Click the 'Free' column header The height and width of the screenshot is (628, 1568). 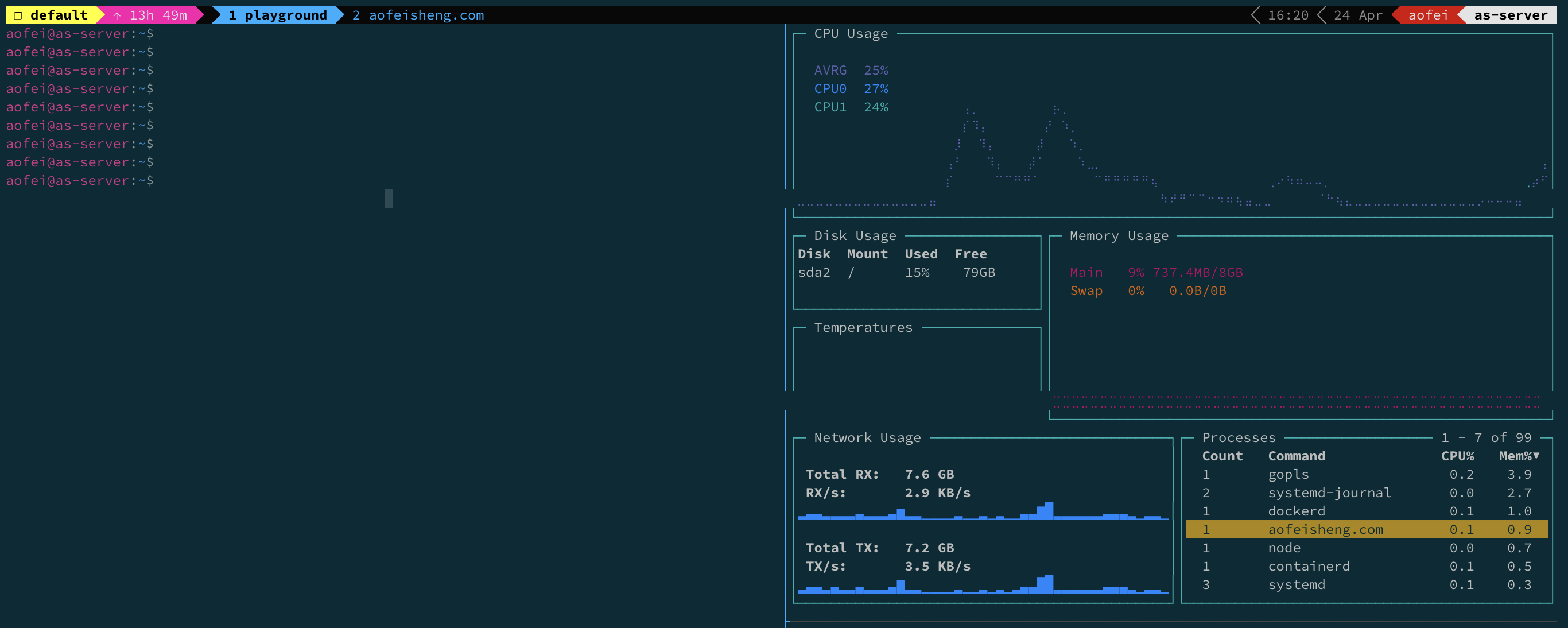pyautogui.click(x=971, y=254)
